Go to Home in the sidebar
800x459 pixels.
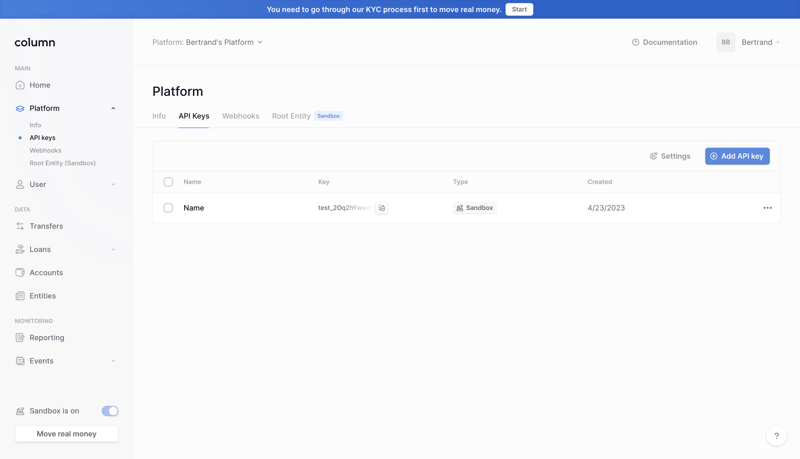click(x=40, y=85)
